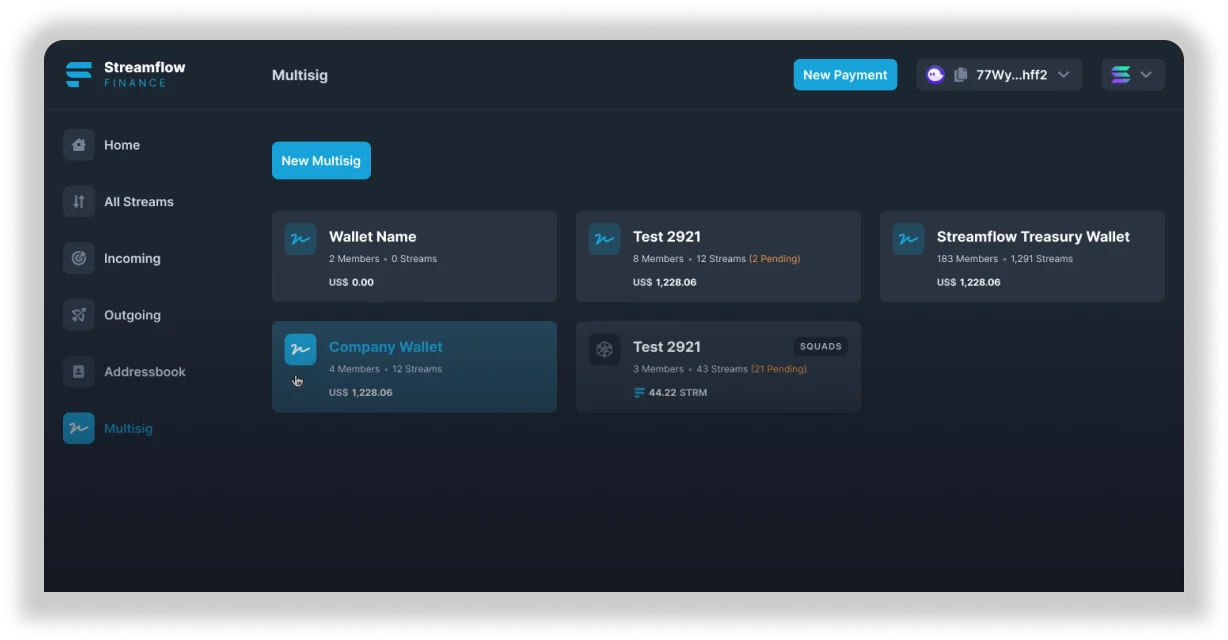Click the Multisig page title in header
Screen dimensions: 1228x640
point(300,75)
